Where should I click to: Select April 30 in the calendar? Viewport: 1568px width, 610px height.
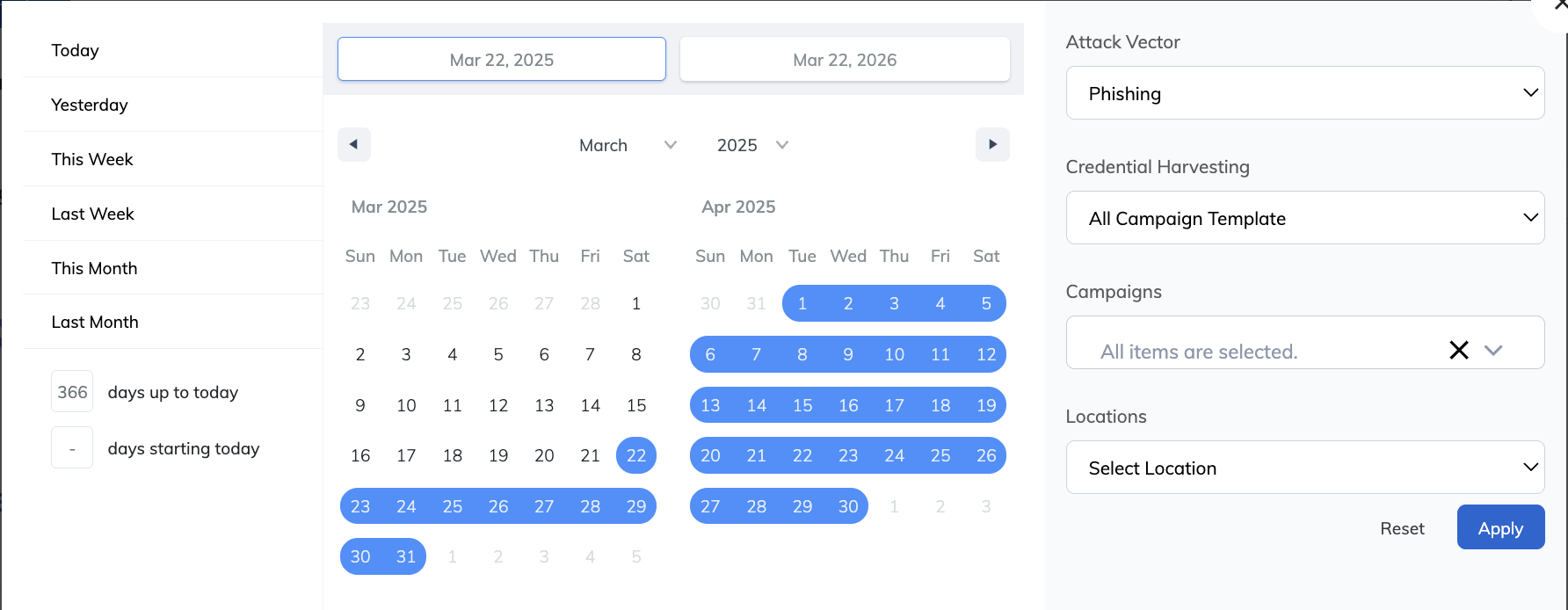[848, 506]
